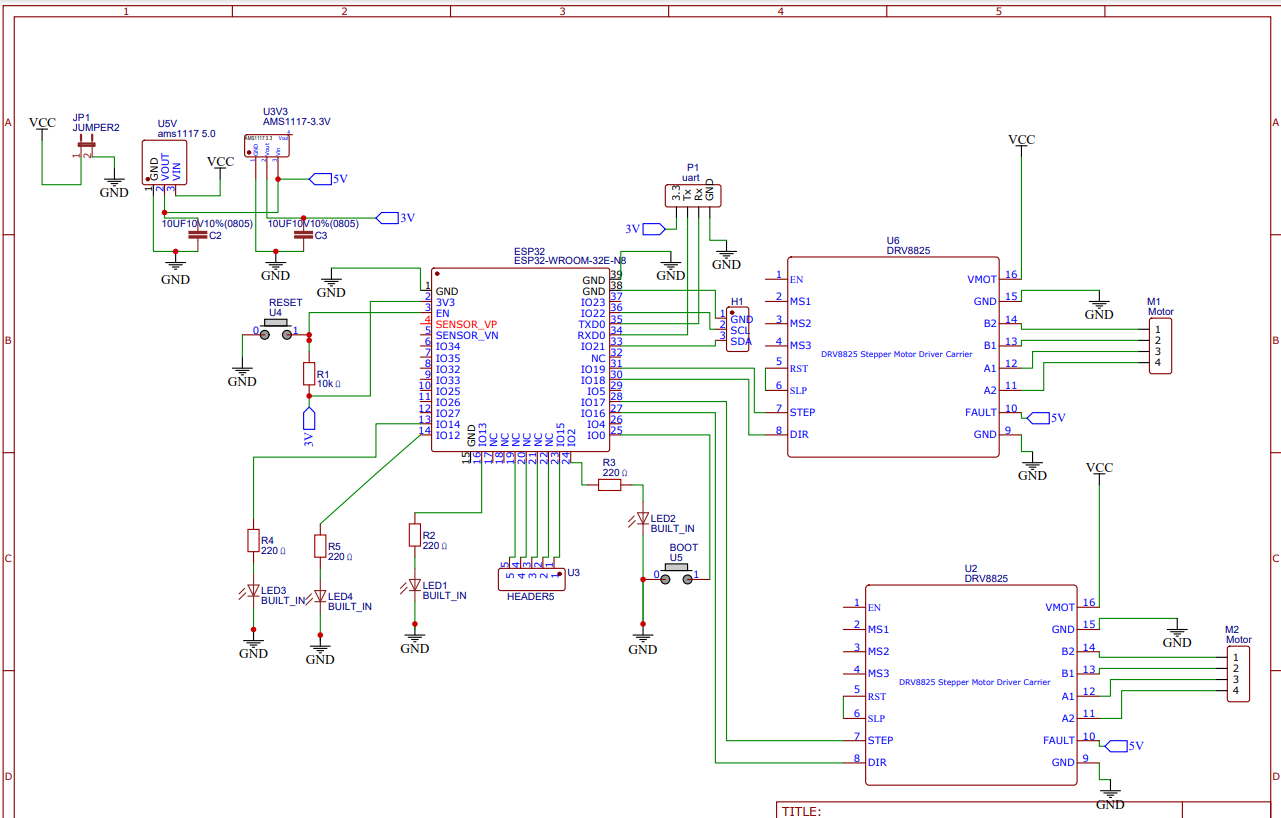Click the MS1 pin label on U6
Screen dimensions: 1281x818
(800, 301)
